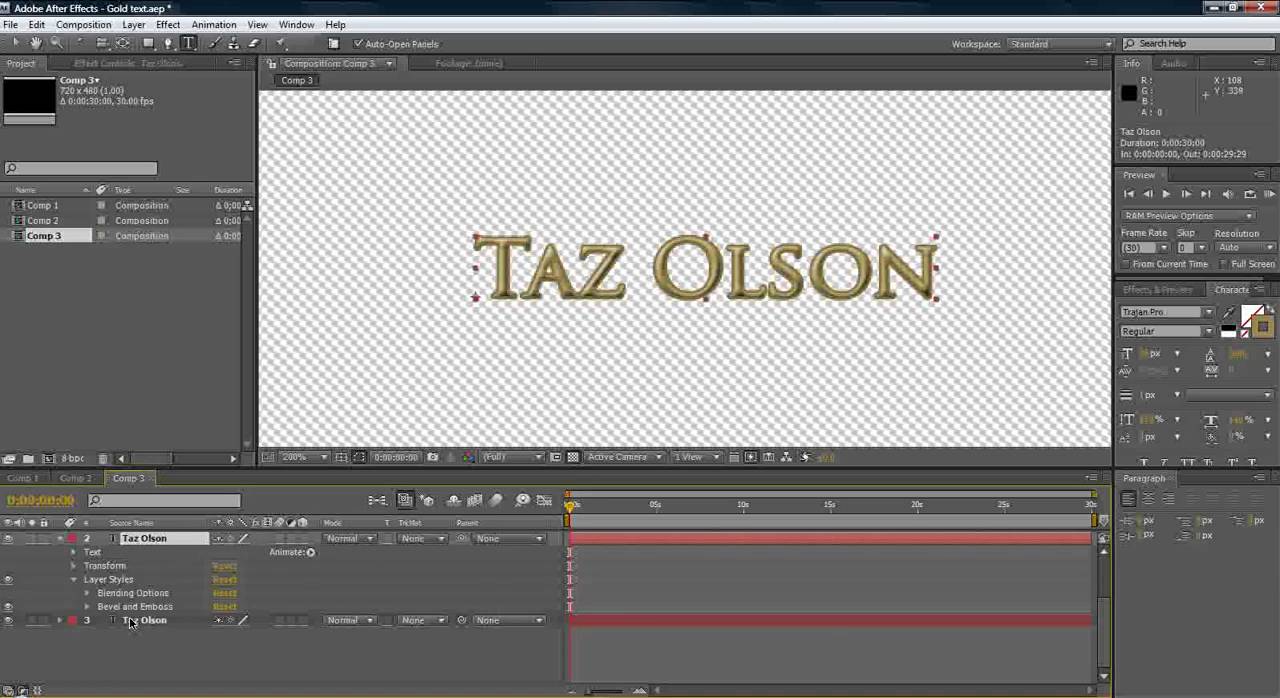Open the Composition menu
Screen dimensions: 1280x698
pyautogui.click(x=83, y=24)
